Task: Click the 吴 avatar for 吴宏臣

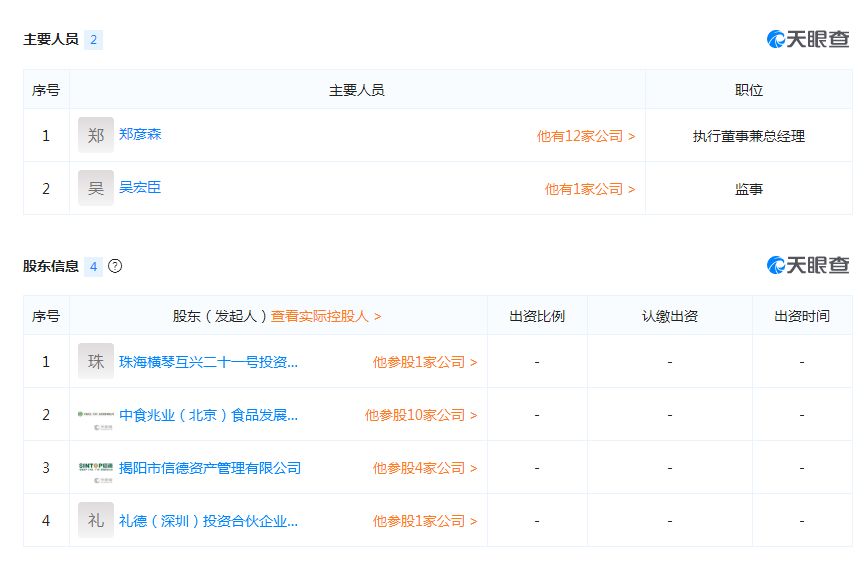Action: [x=96, y=188]
